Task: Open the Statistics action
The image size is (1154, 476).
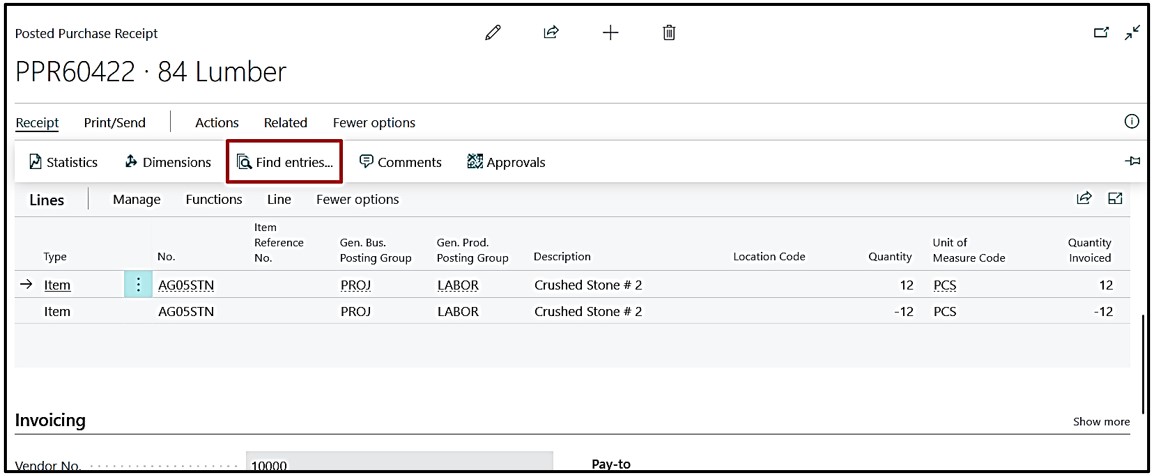Action: click(x=63, y=162)
